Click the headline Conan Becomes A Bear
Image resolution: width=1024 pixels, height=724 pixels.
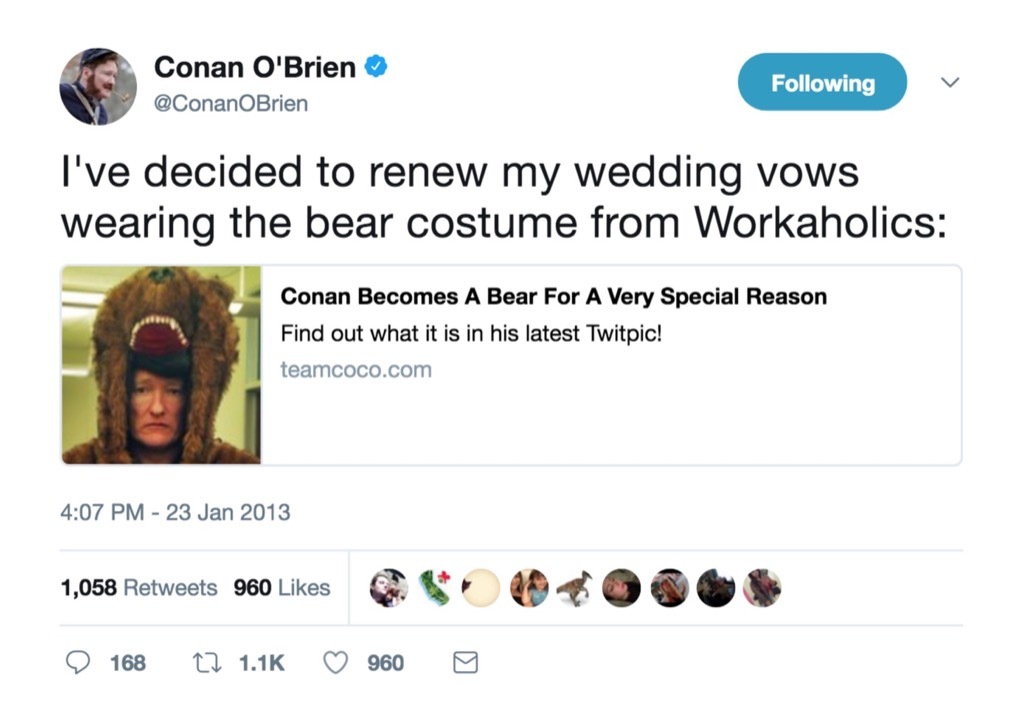(555, 296)
